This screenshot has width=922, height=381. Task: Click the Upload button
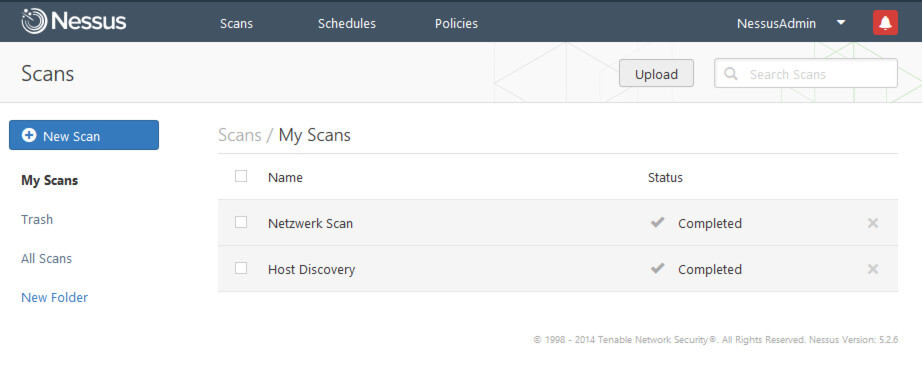click(656, 73)
